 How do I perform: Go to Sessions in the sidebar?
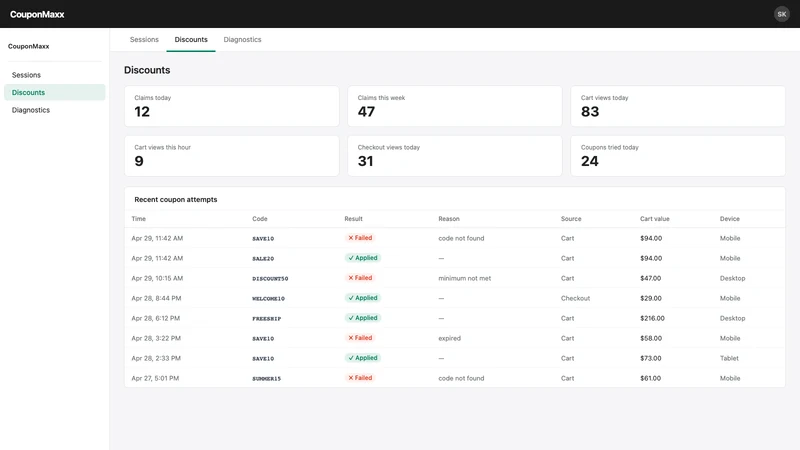pyautogui.click(x=55, y=75)
